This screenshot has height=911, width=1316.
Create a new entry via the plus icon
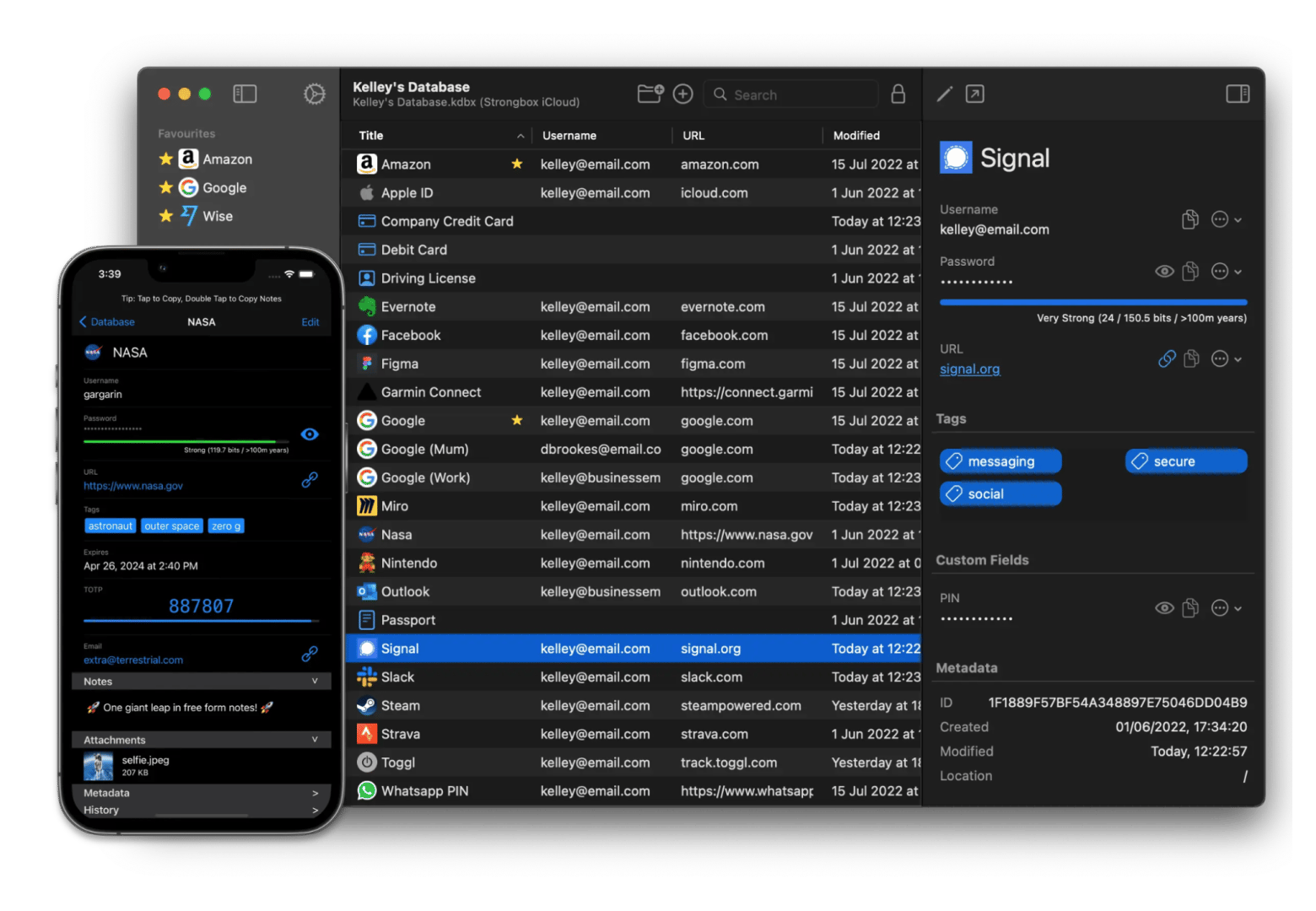[683, 94]
